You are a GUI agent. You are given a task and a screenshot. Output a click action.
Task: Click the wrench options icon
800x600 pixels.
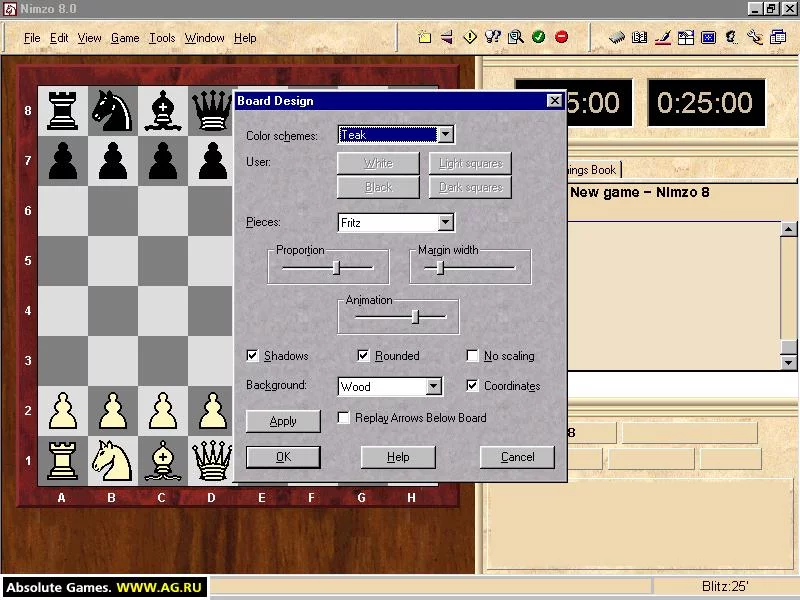pyautogui.click(x=754, y=37)
